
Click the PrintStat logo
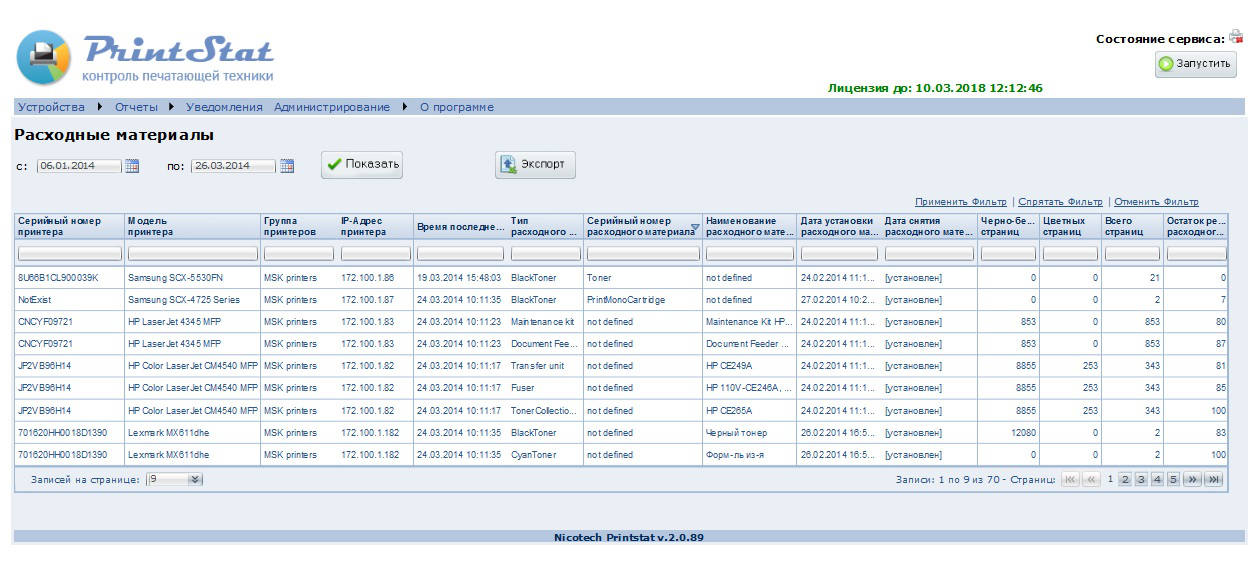(x=145, y=58)
